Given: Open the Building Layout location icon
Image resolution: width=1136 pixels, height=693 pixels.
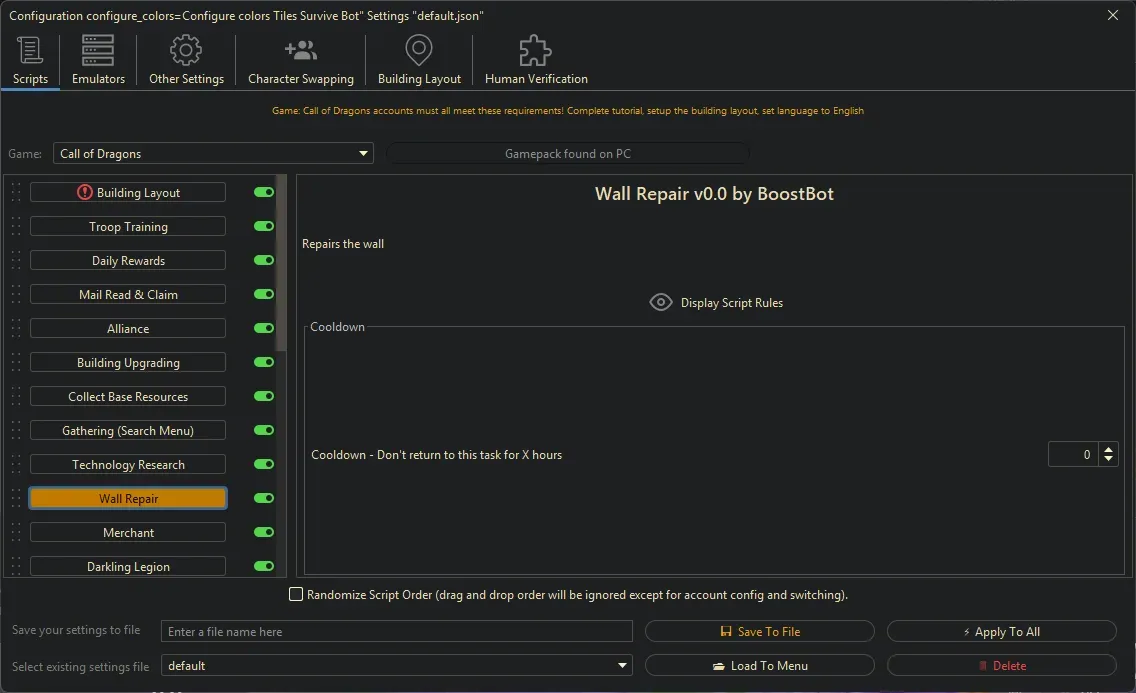Looking at the screenshot, I should coord(418,50).
